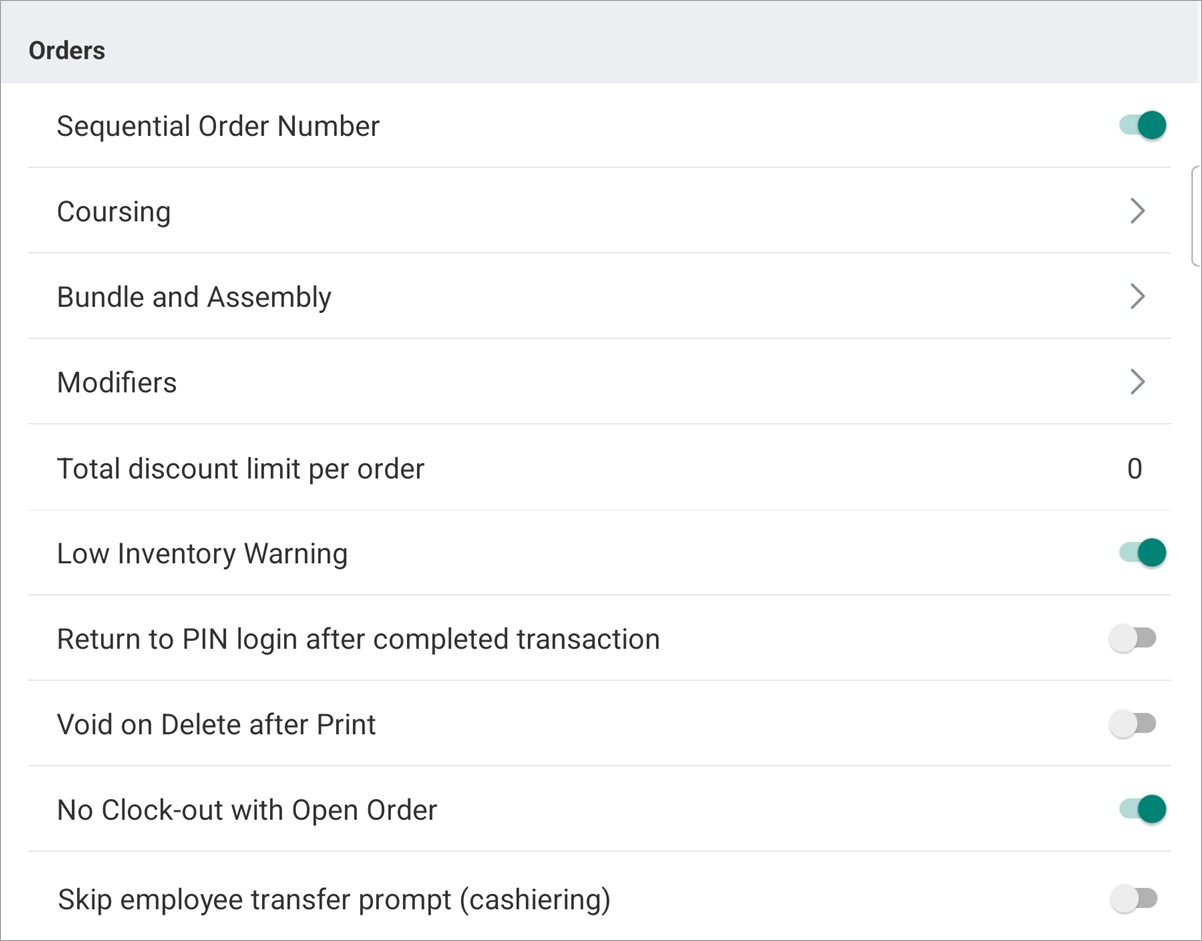Viewport: 1202px width, 941px height.
Task: Click the total discount limit value 0
Action: (1135, 467)
